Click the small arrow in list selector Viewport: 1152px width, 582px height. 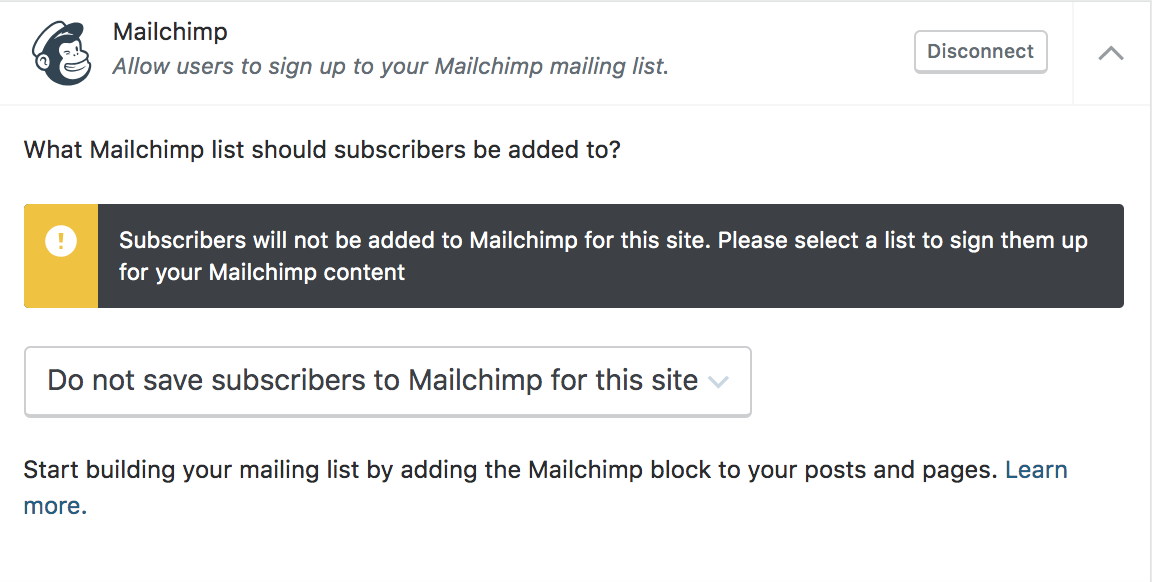(718, 382)
